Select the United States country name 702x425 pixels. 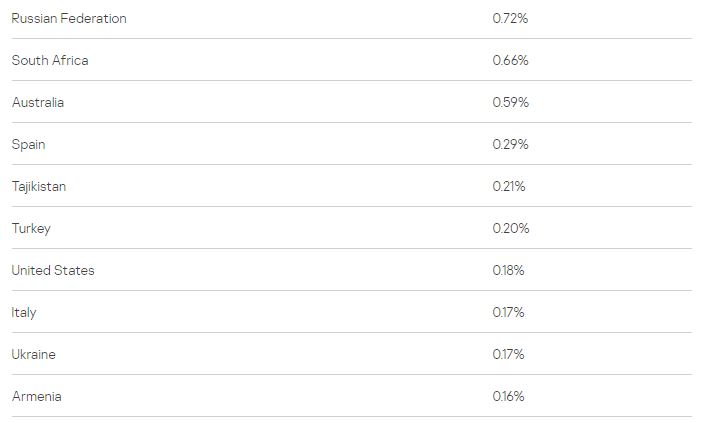[53, 271]
